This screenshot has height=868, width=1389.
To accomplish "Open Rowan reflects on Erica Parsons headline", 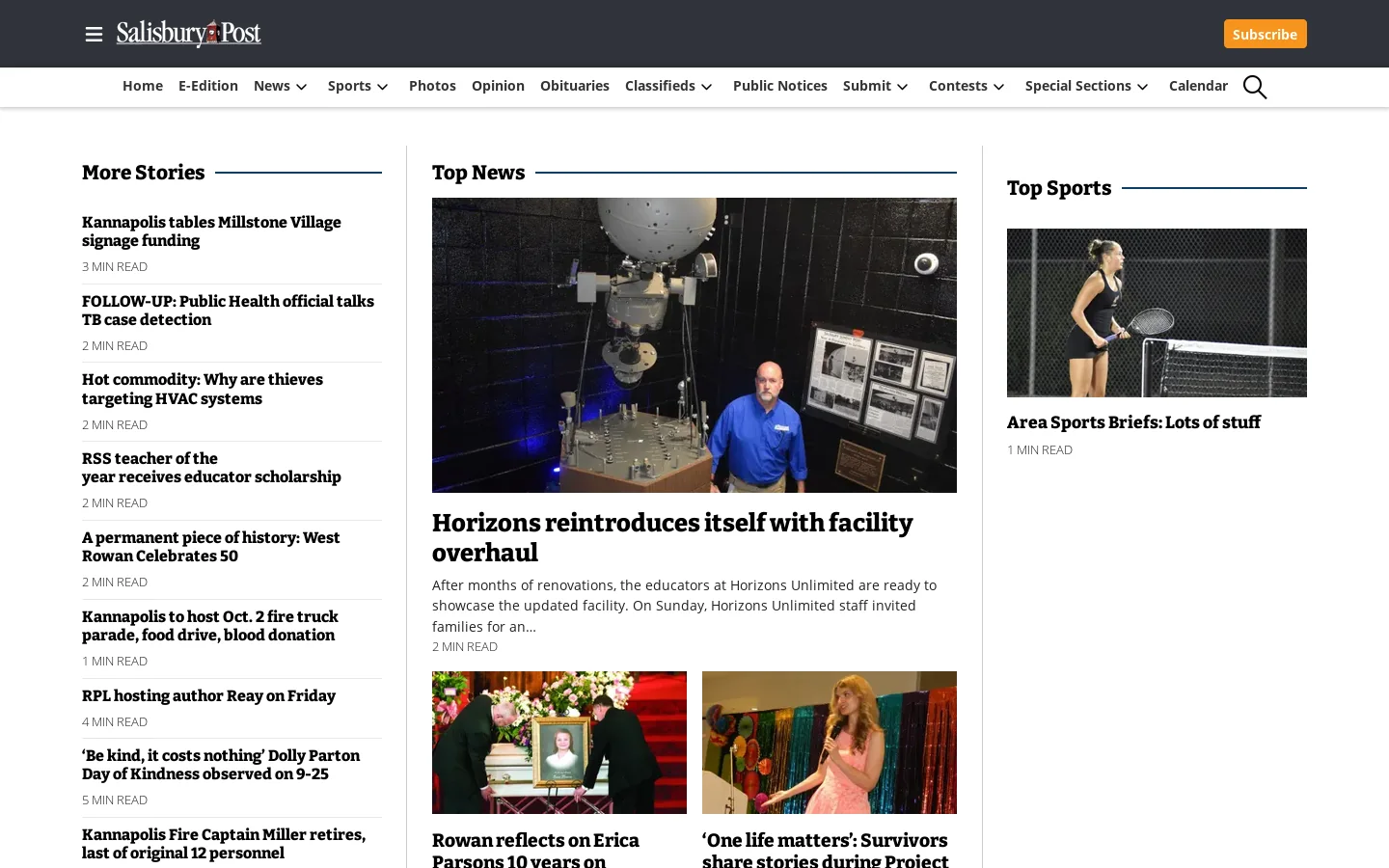I will (x=536, y=850).
